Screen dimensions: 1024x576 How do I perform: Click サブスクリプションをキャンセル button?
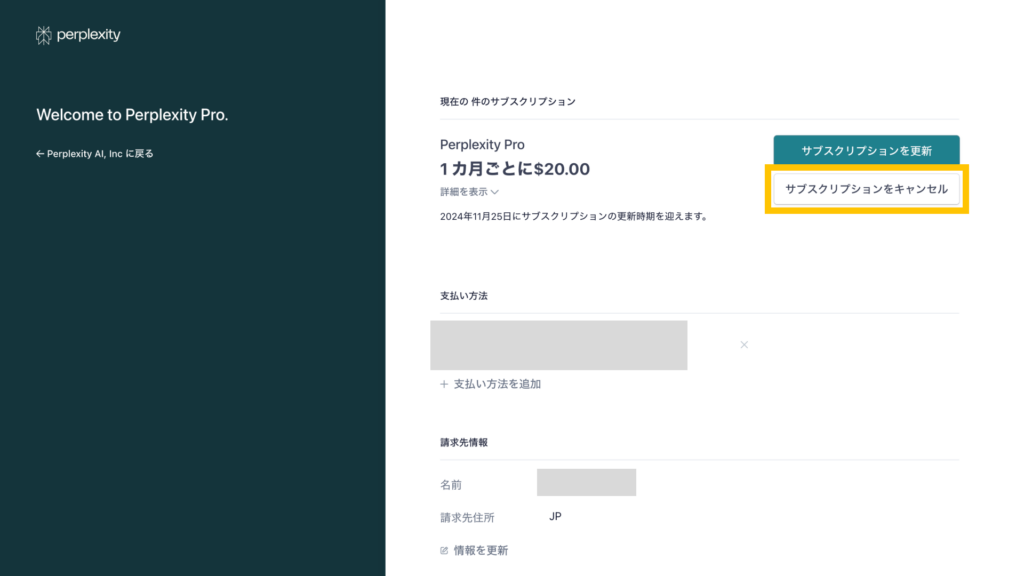[867, 189]
